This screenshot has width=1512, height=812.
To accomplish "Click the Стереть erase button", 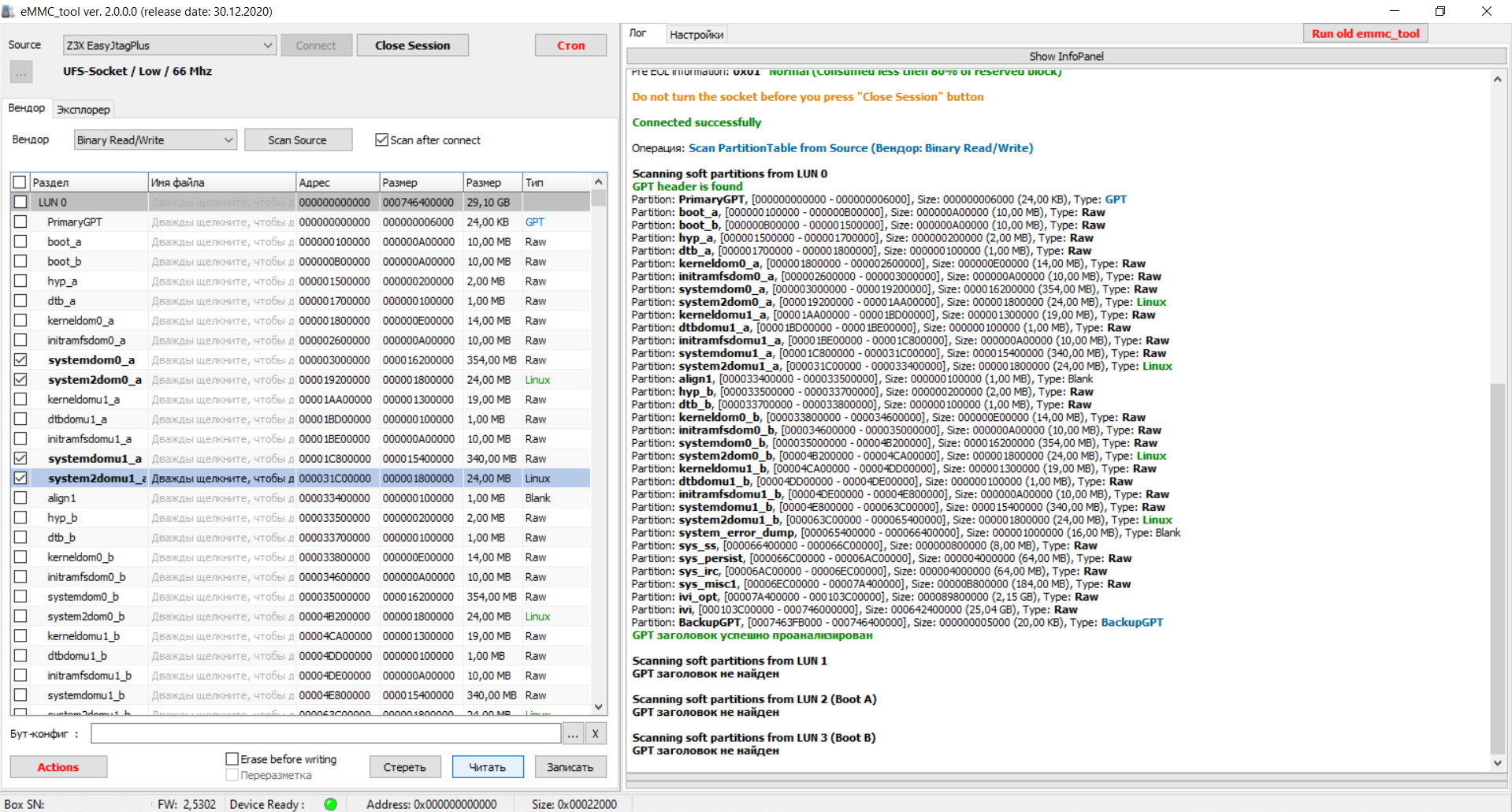I will [x=405, y=767].
